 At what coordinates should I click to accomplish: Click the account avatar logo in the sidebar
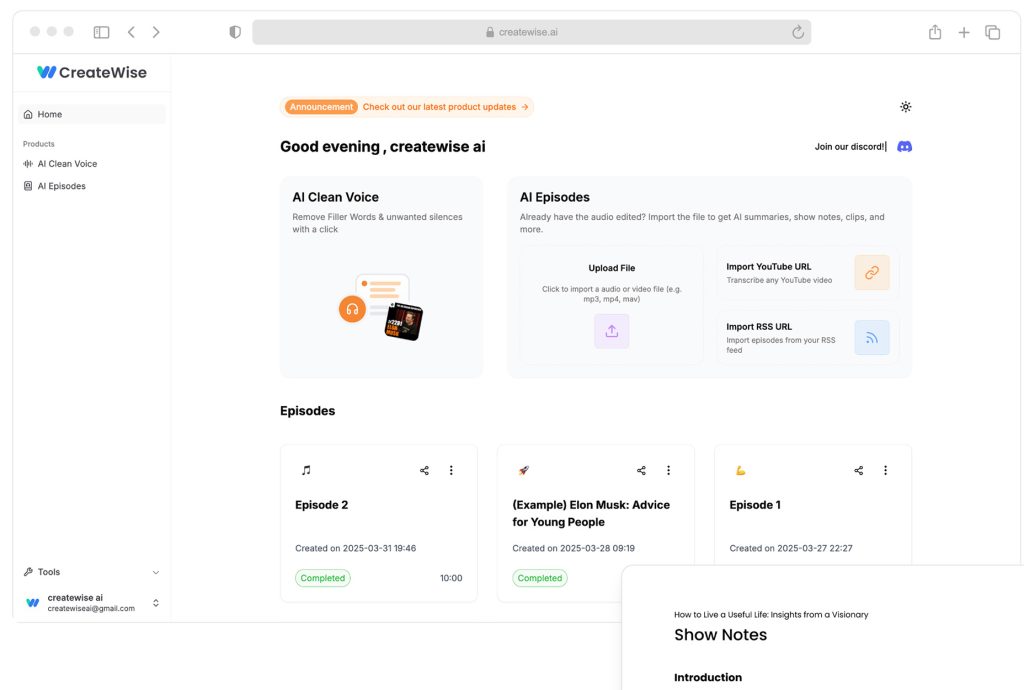coord(33,603)
